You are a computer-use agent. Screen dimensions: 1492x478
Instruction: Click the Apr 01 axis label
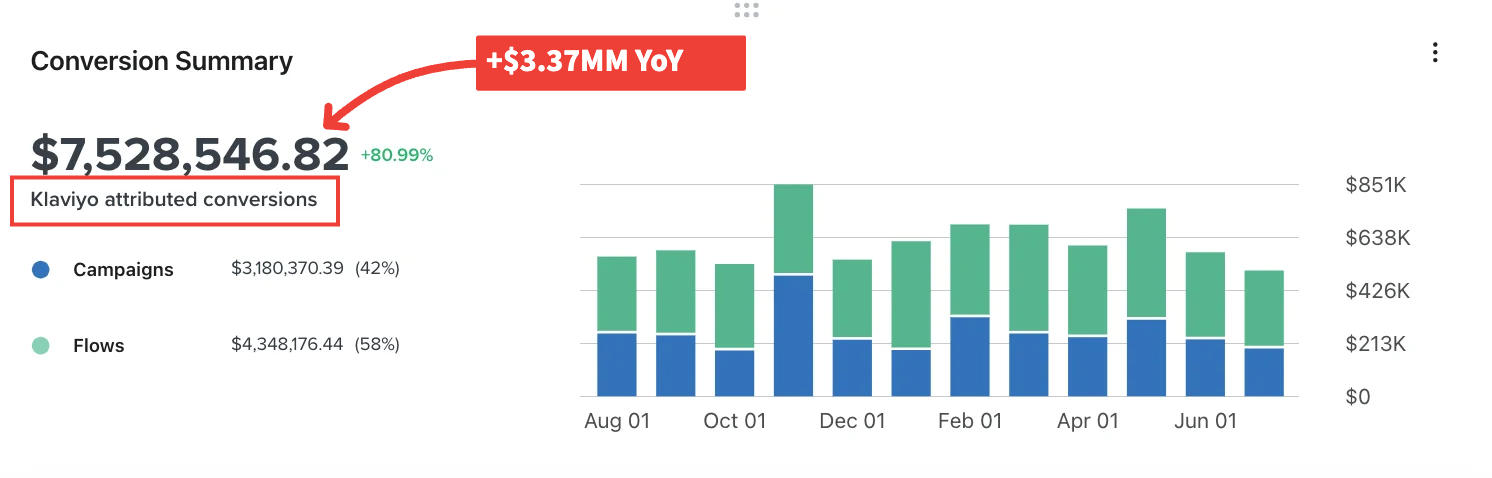pos(1088,421)
